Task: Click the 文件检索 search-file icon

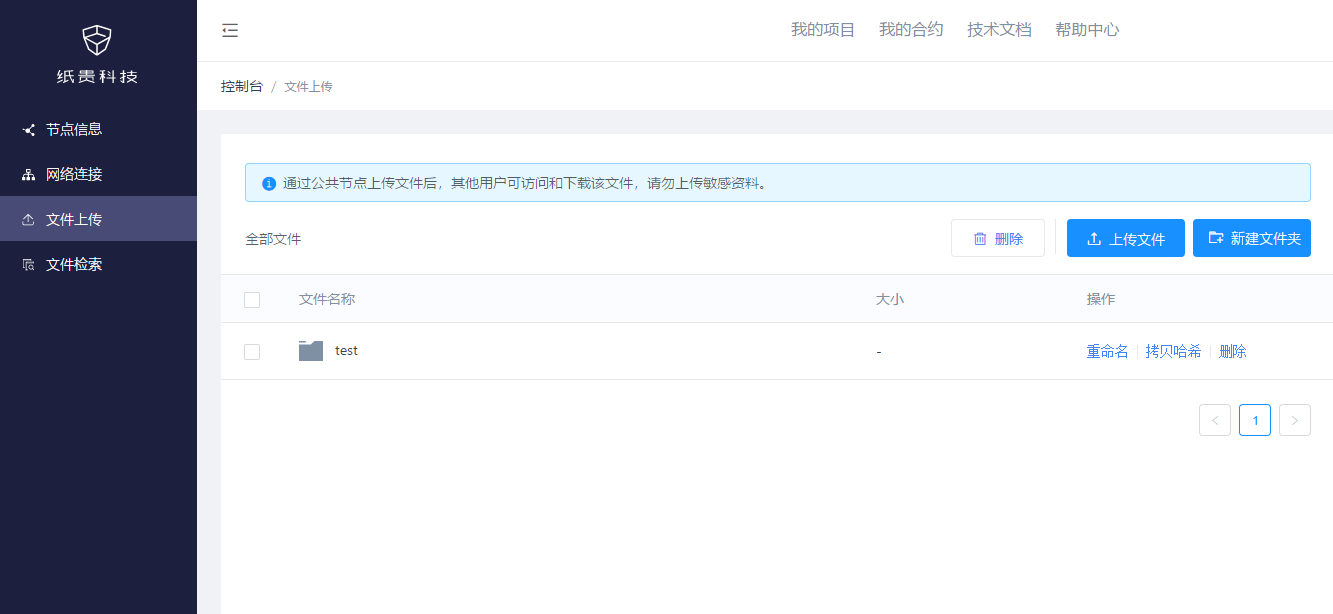Action: coord(28,265)
